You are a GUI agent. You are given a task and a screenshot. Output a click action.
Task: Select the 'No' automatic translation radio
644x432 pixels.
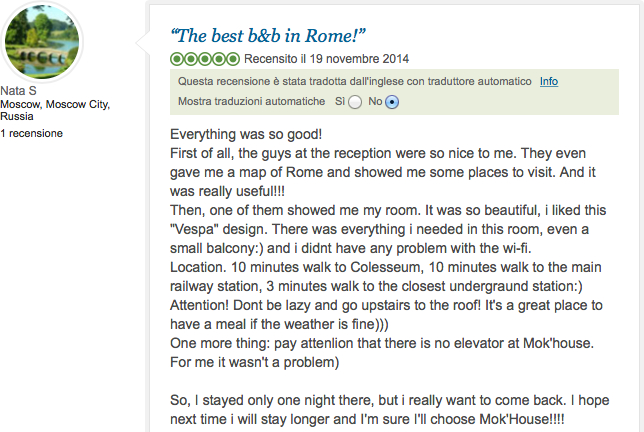tap(392, 102)
